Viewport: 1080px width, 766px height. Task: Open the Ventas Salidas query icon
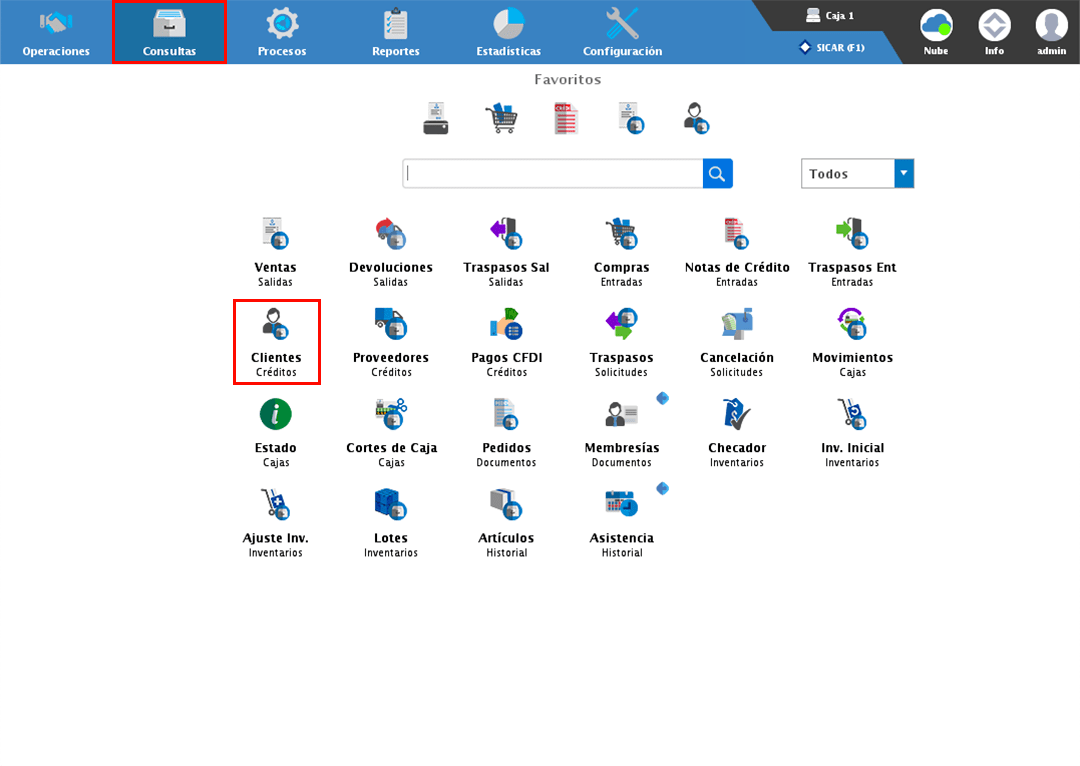tap(275, 234)
